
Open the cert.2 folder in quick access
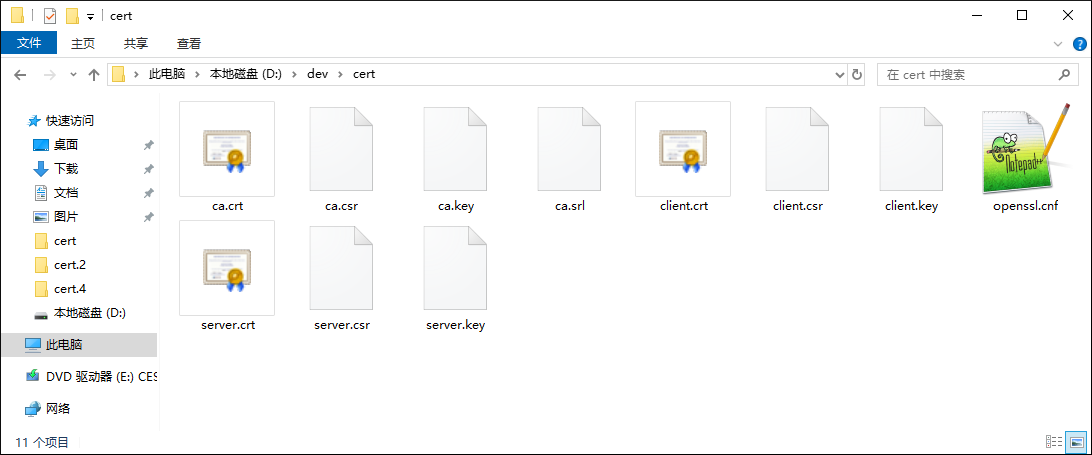pyautogui.click(x=70, y=265)
